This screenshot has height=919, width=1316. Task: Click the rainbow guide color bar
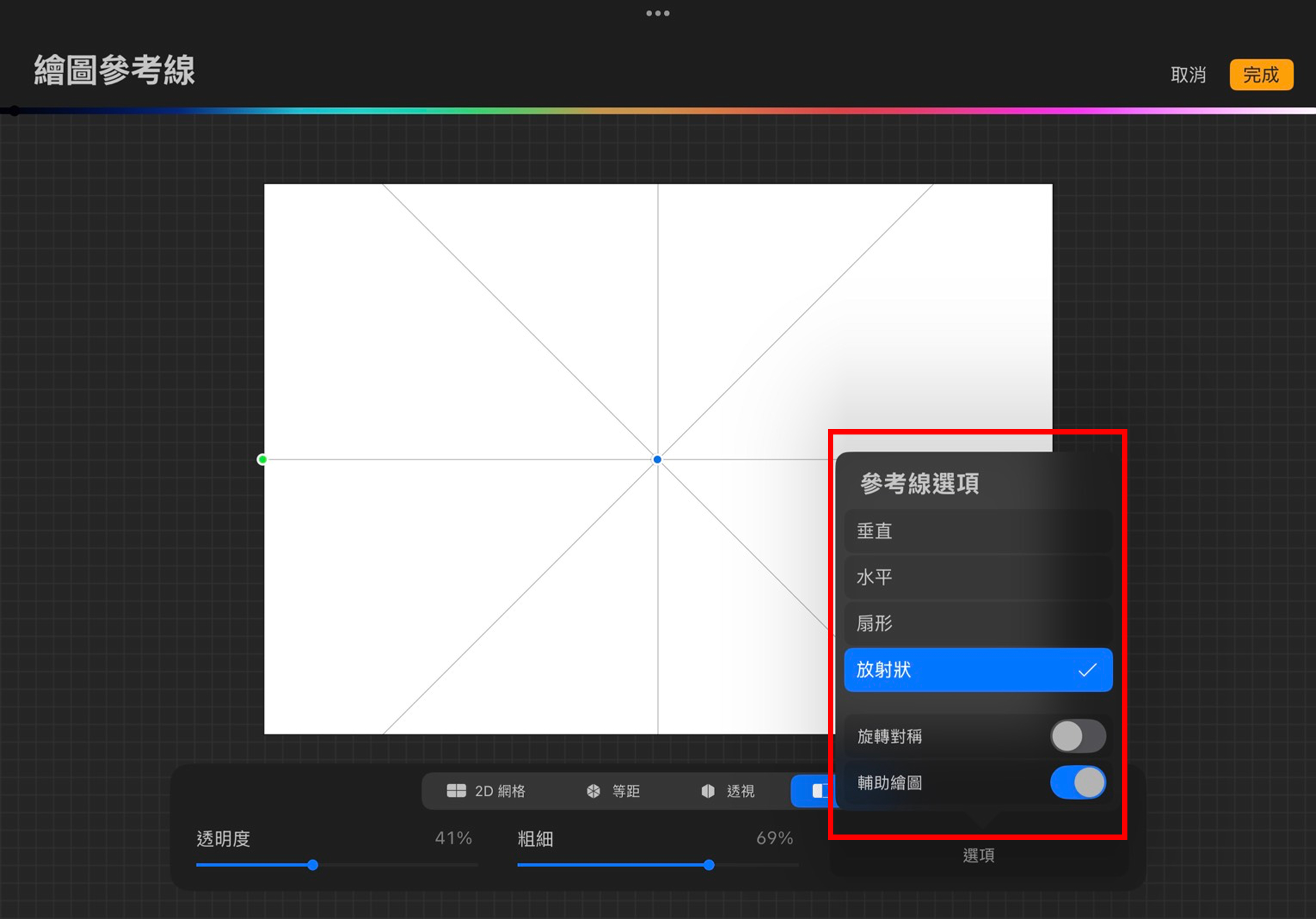657,110
